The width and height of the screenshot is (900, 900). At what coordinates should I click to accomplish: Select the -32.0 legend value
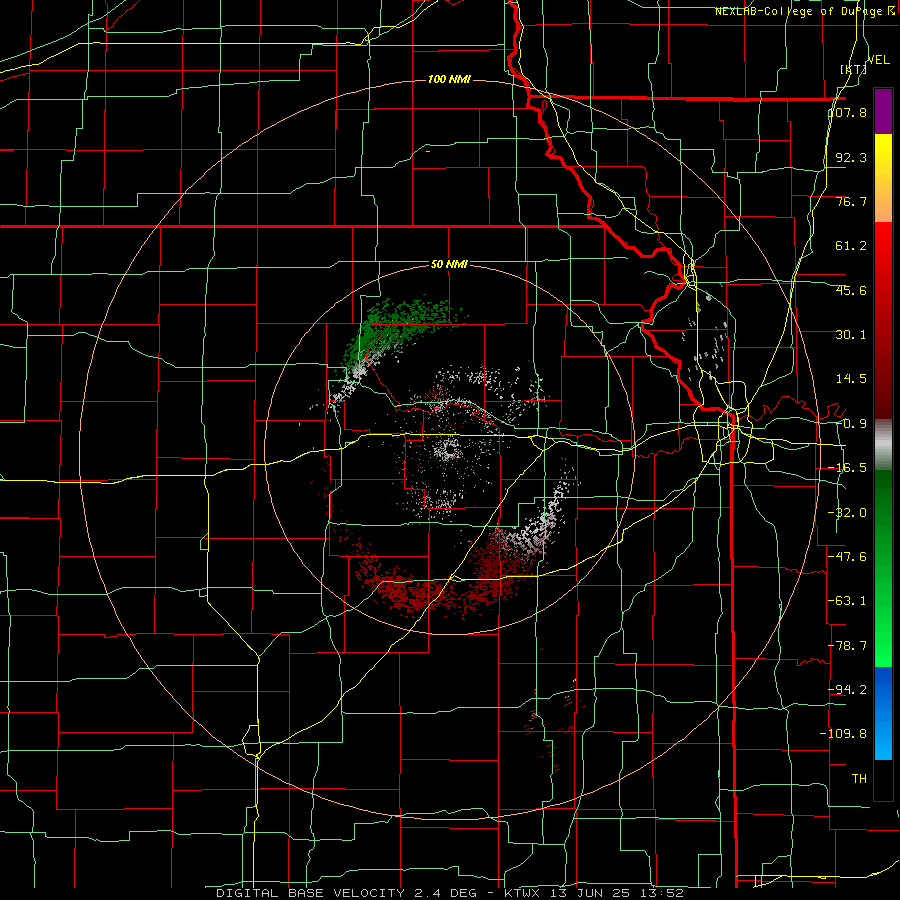[848, 513]
